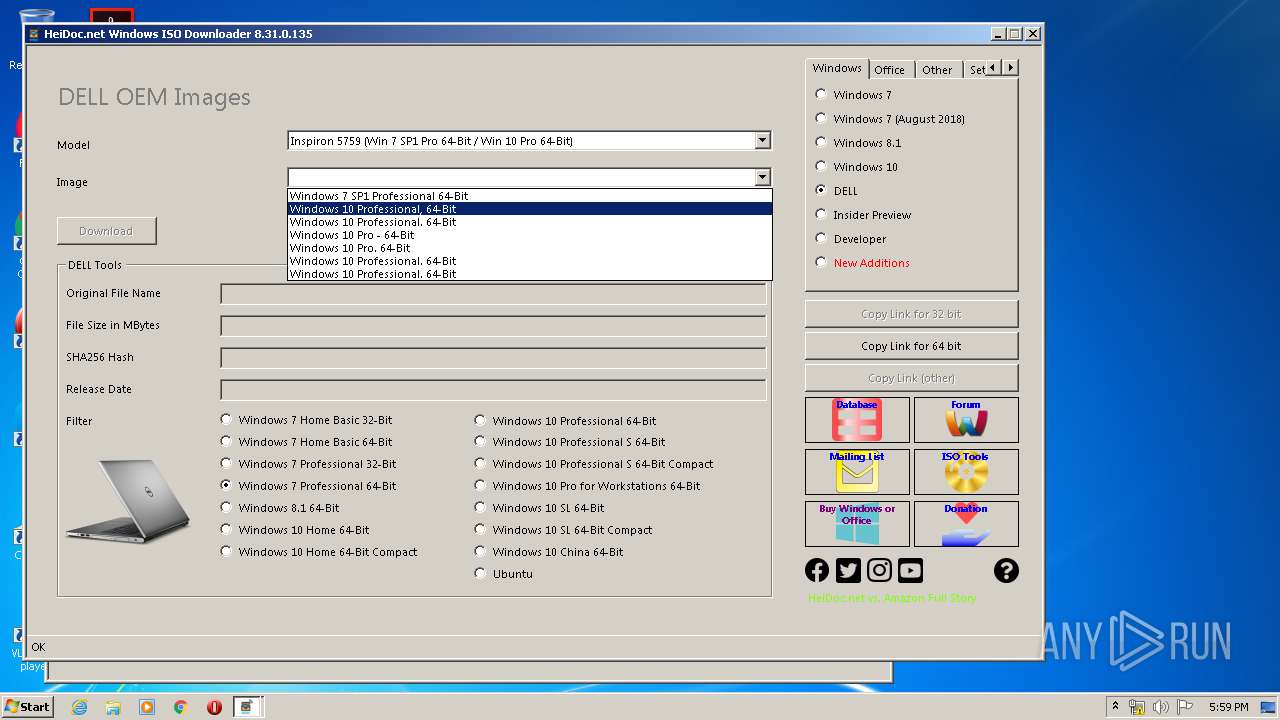Select the Developer radio option

851,239
